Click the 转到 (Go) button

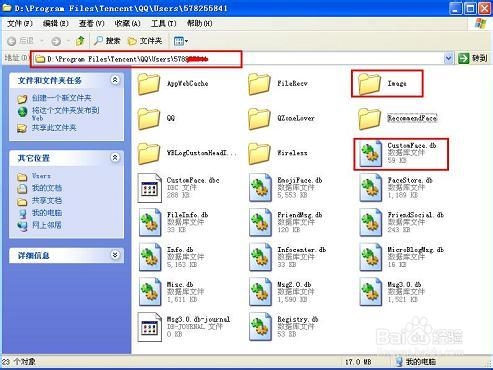point(473,58)
